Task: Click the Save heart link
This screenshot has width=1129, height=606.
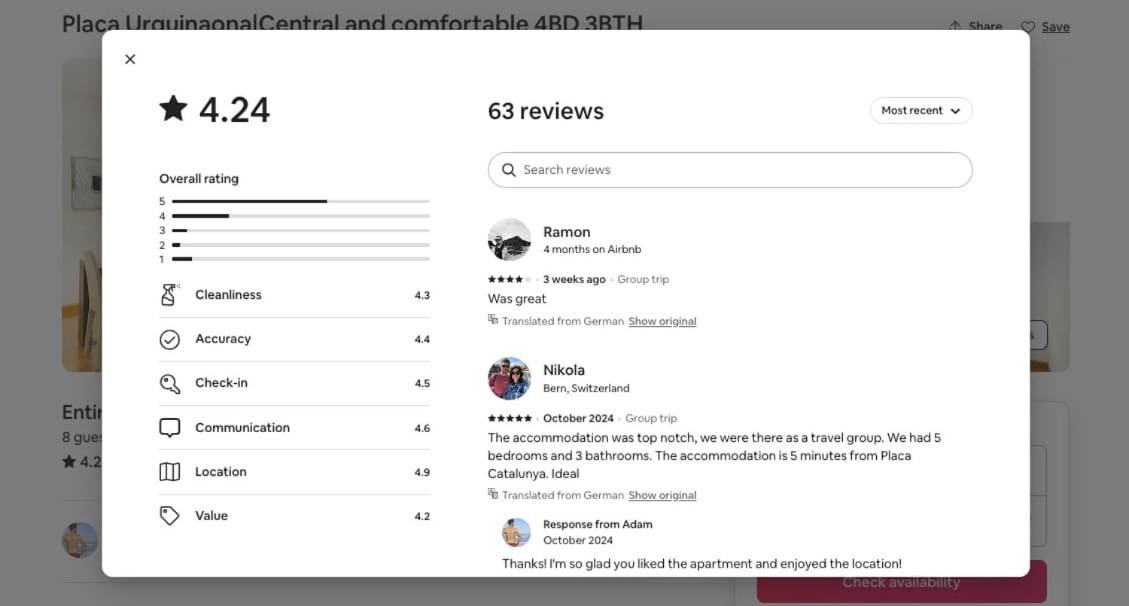Action: tap(1045, 27)
